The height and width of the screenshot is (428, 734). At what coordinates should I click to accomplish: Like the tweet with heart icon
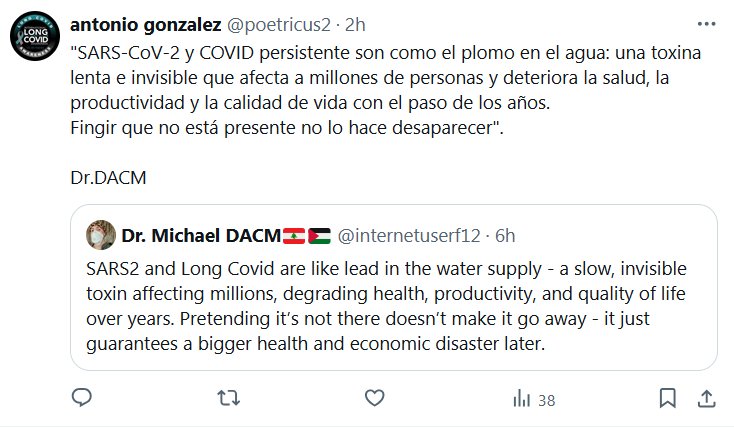pyautogui.click(x=375, y=398)
